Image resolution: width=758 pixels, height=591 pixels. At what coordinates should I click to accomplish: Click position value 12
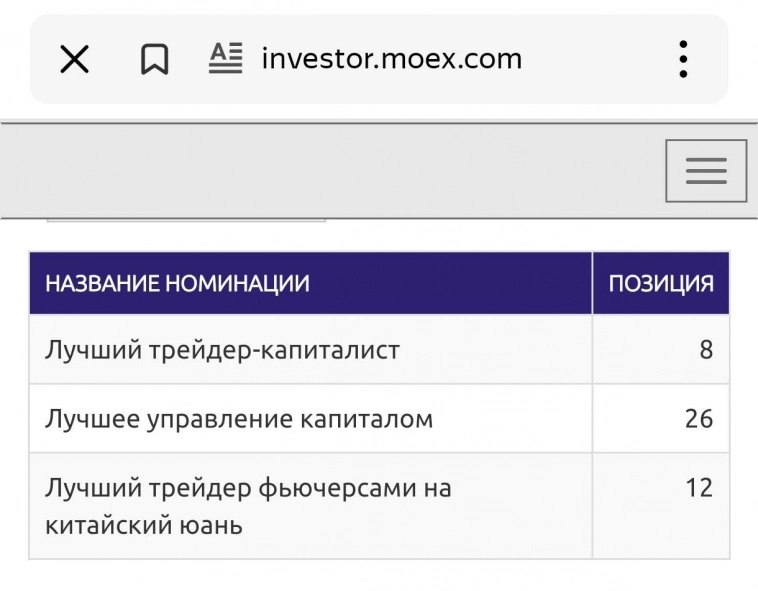click(699, 488)
